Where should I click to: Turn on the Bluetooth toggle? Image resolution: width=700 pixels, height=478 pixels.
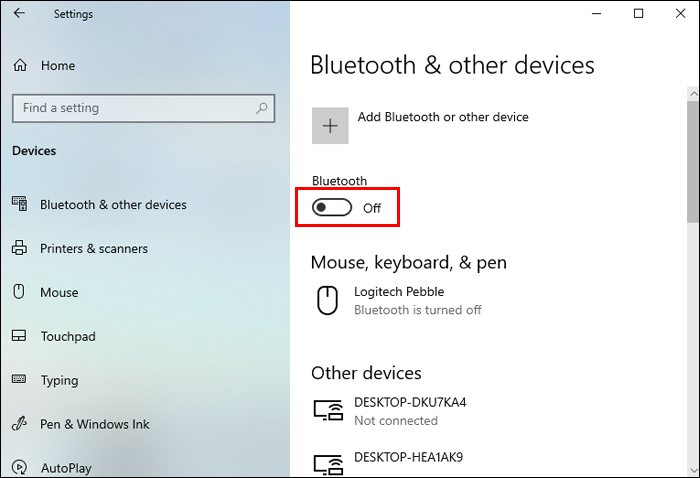333,207
